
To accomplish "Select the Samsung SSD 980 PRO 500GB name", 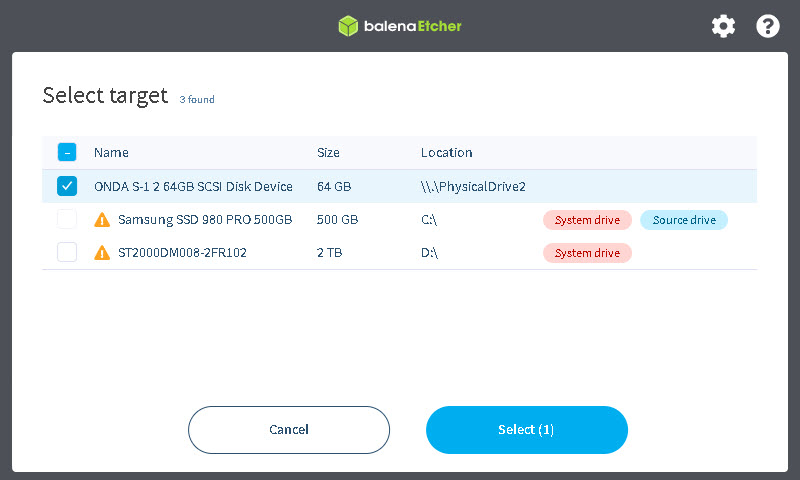I will coord(205,220).
